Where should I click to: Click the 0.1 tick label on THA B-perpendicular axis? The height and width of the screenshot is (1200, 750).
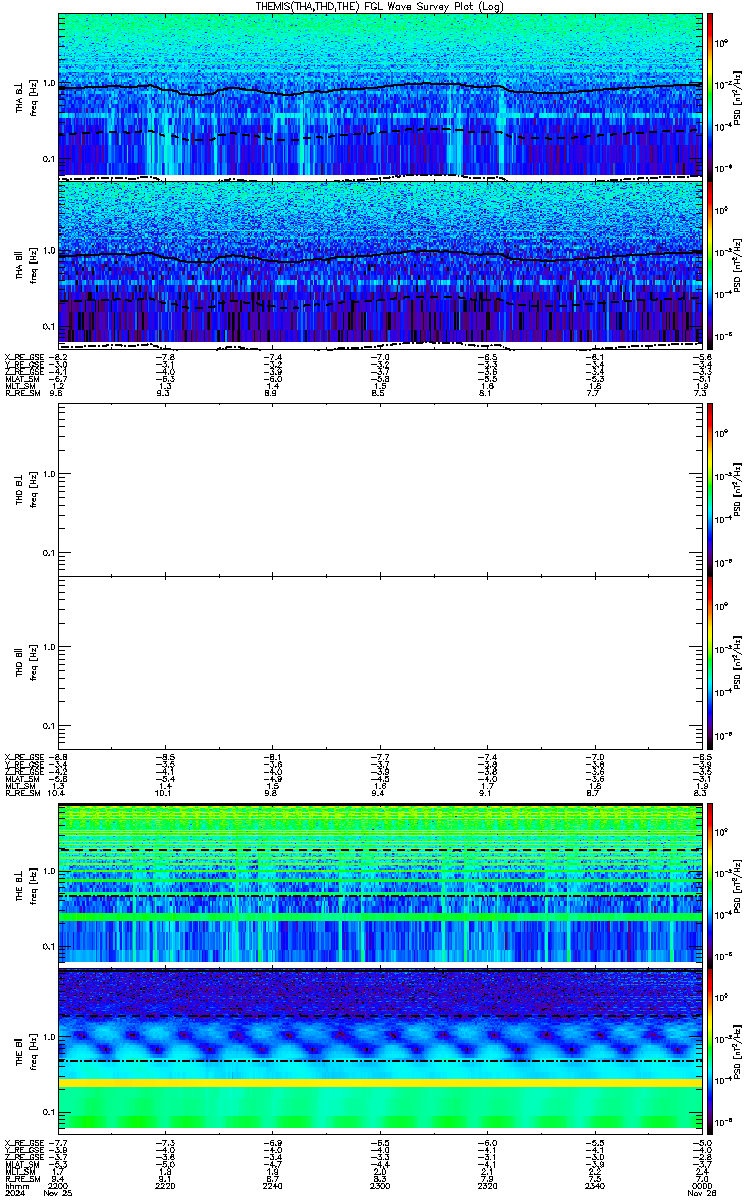point(48,159)
